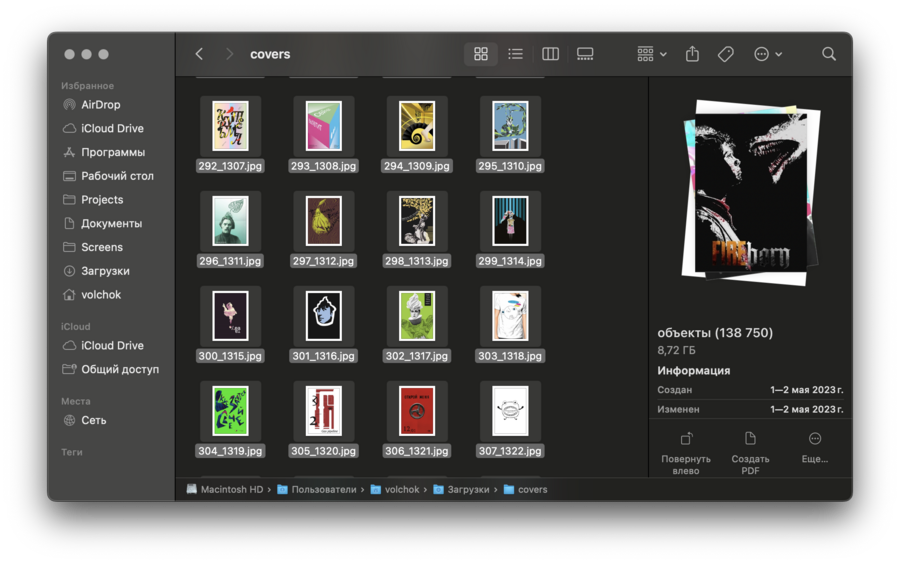Click the Share icon in toolbar
The image size is (900, 564).
coord(692,54)
